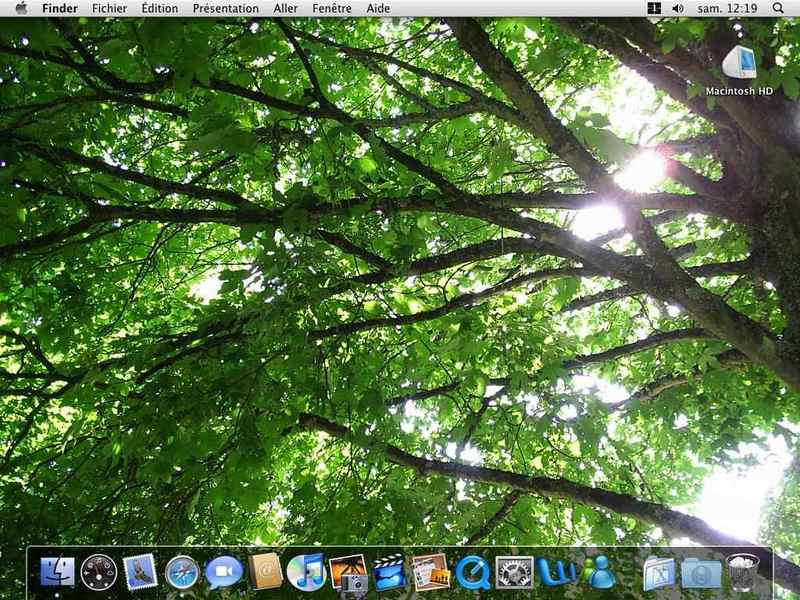This screenshot has width=800, height=600.
Task: Open MSN Messenger in the Dock
Action: coord(599,571)
